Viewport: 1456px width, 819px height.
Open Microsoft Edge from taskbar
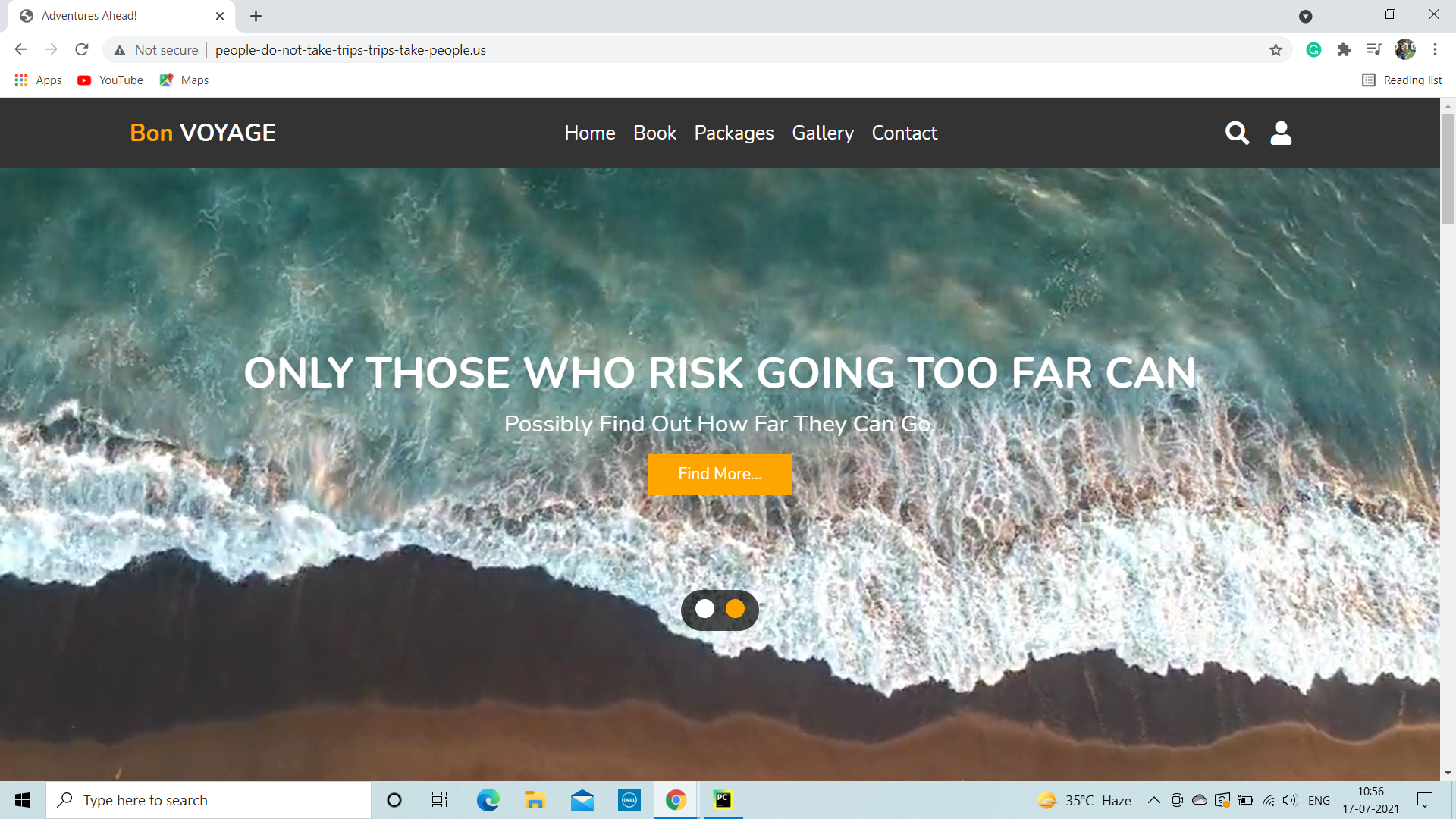click(488, 800)
